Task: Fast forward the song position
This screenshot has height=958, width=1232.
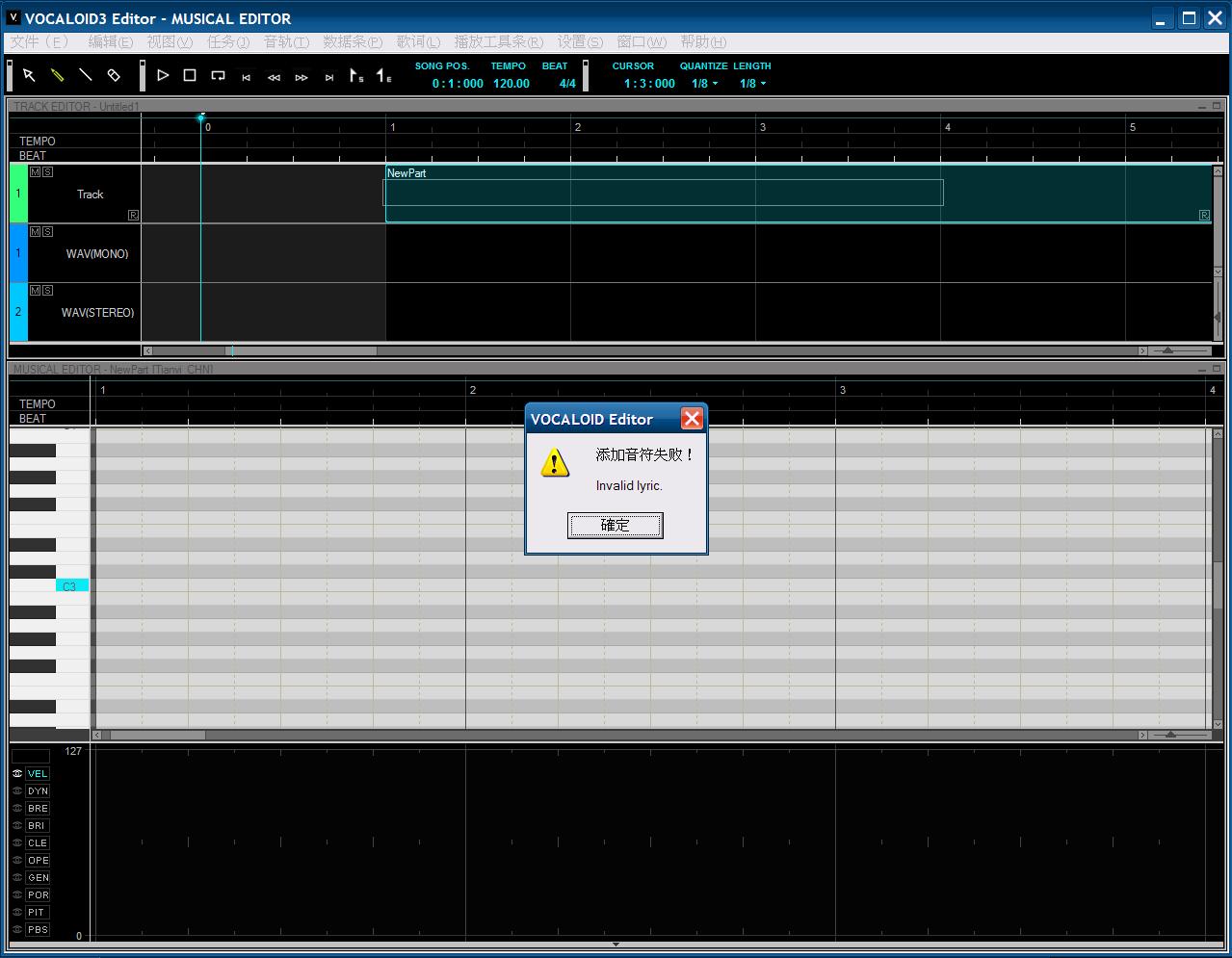Action: (301, 78)
